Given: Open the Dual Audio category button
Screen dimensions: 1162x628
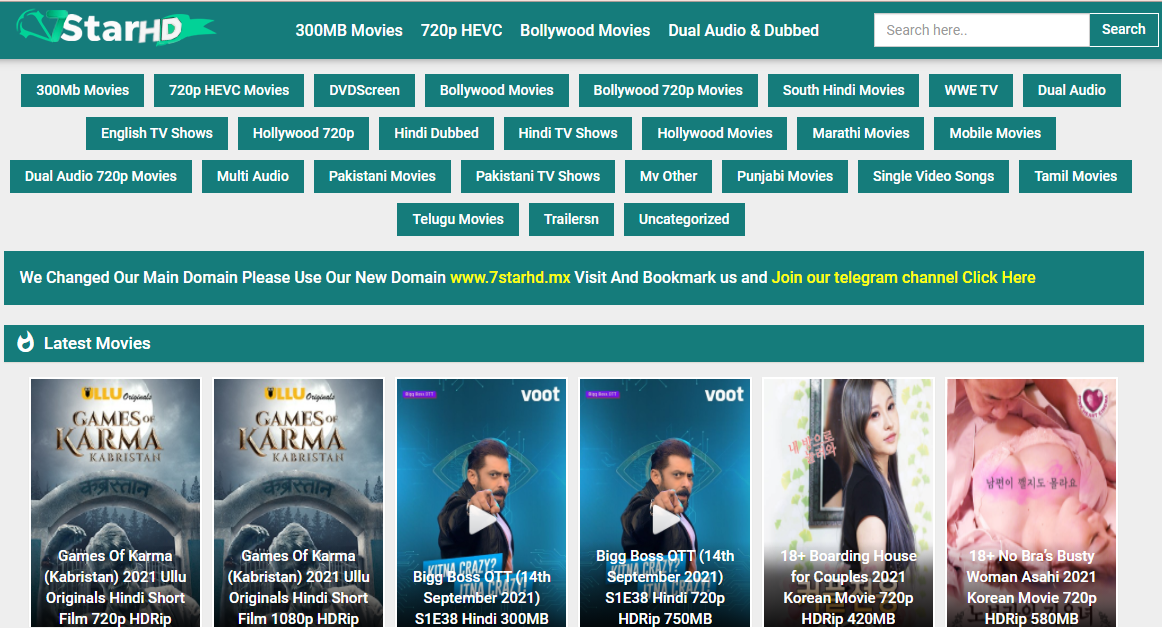Looking at the screenshot, I should 1072,90.
